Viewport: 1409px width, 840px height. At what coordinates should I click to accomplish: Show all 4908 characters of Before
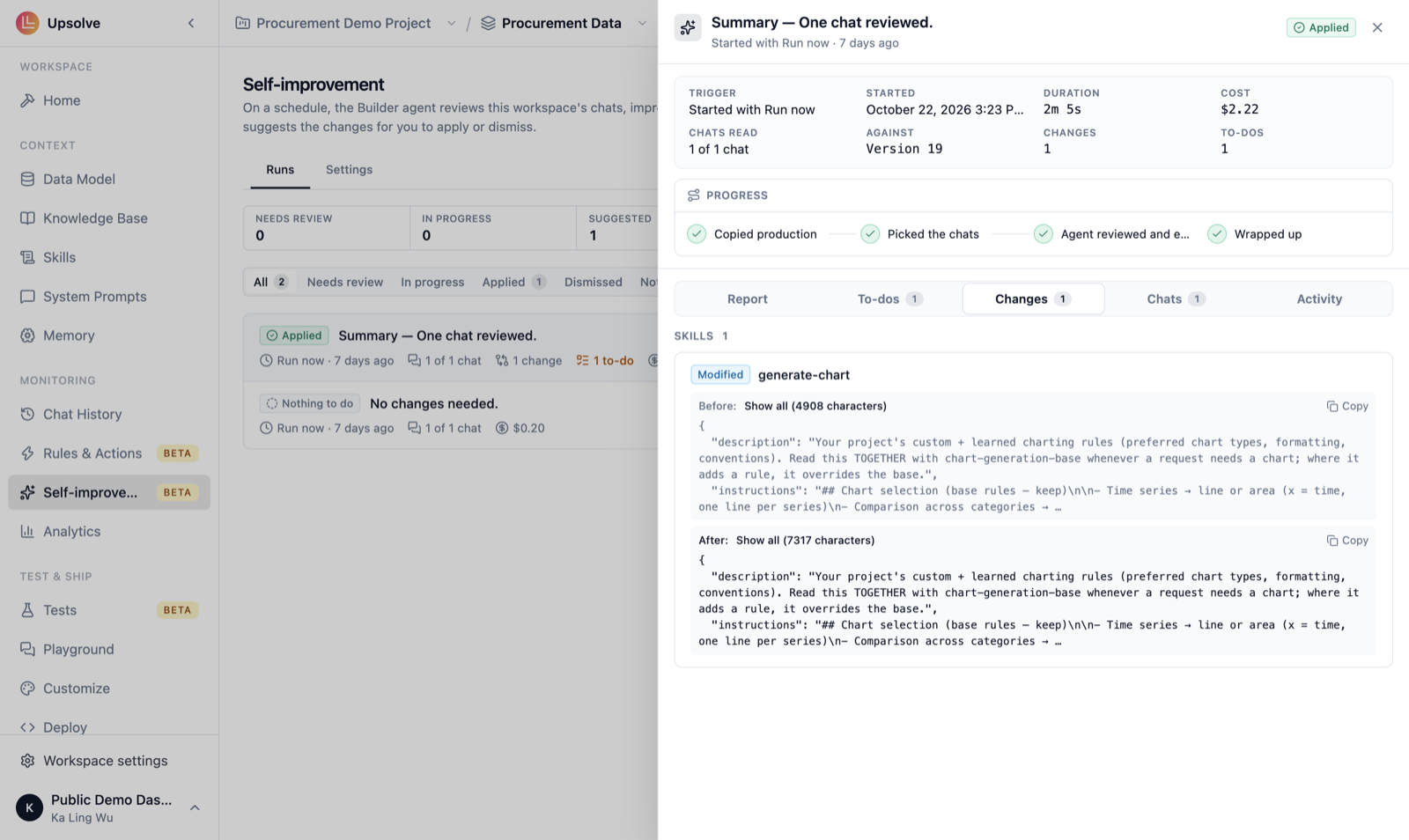click(815, 406)
